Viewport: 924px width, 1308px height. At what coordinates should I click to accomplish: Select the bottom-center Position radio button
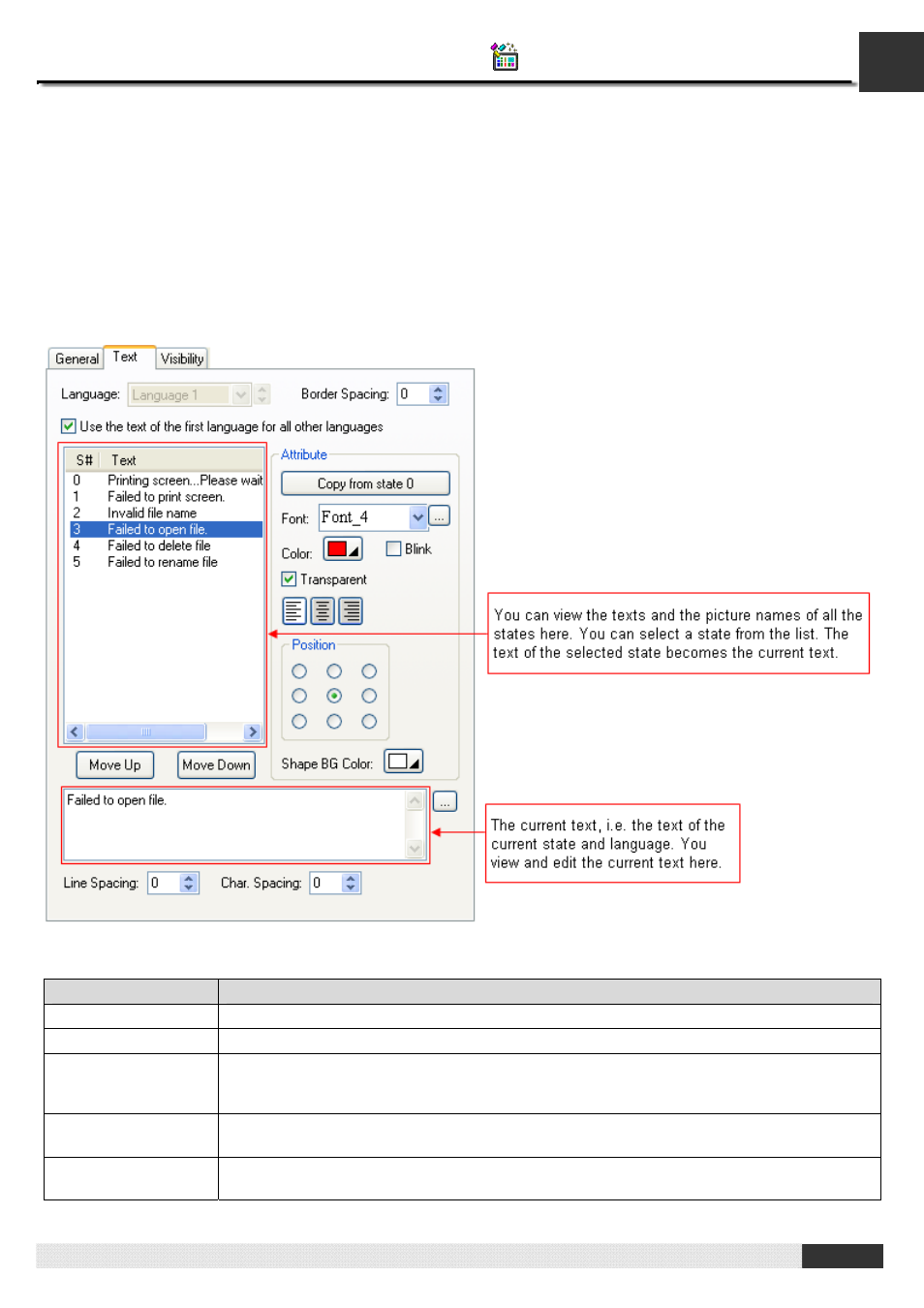334,721
